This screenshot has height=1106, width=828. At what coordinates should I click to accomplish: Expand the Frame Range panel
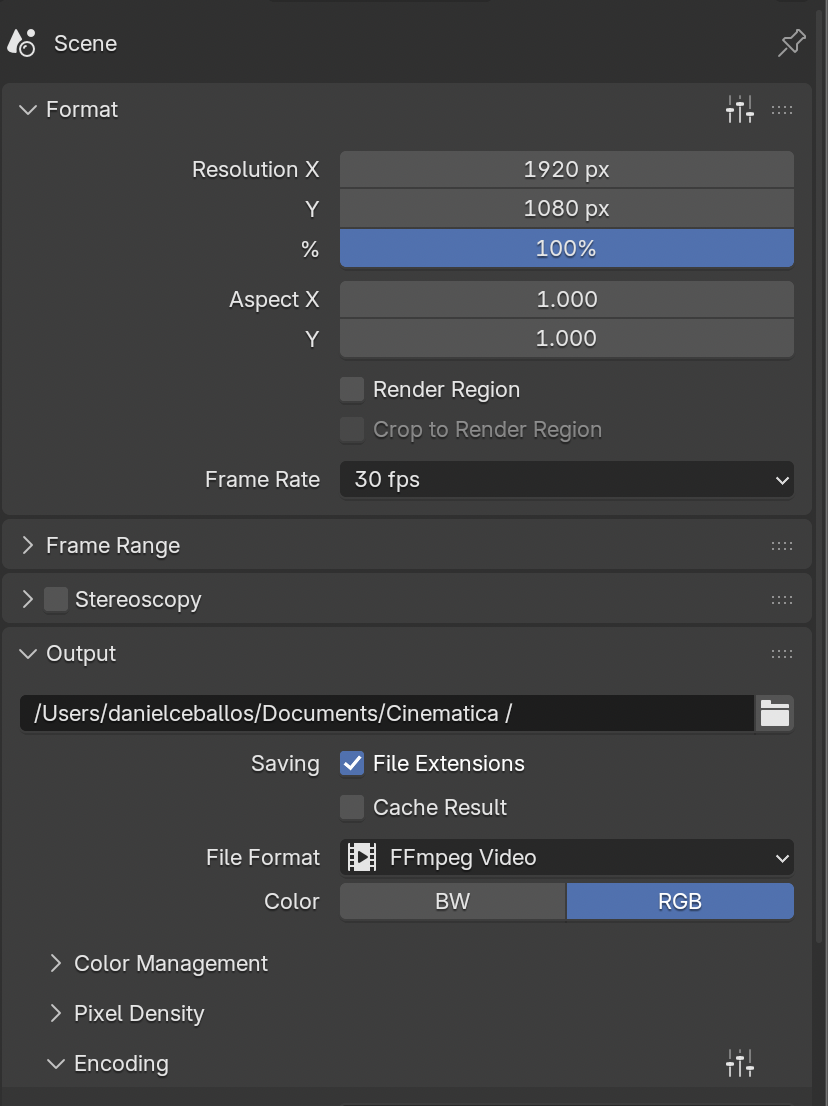[112, 546]
